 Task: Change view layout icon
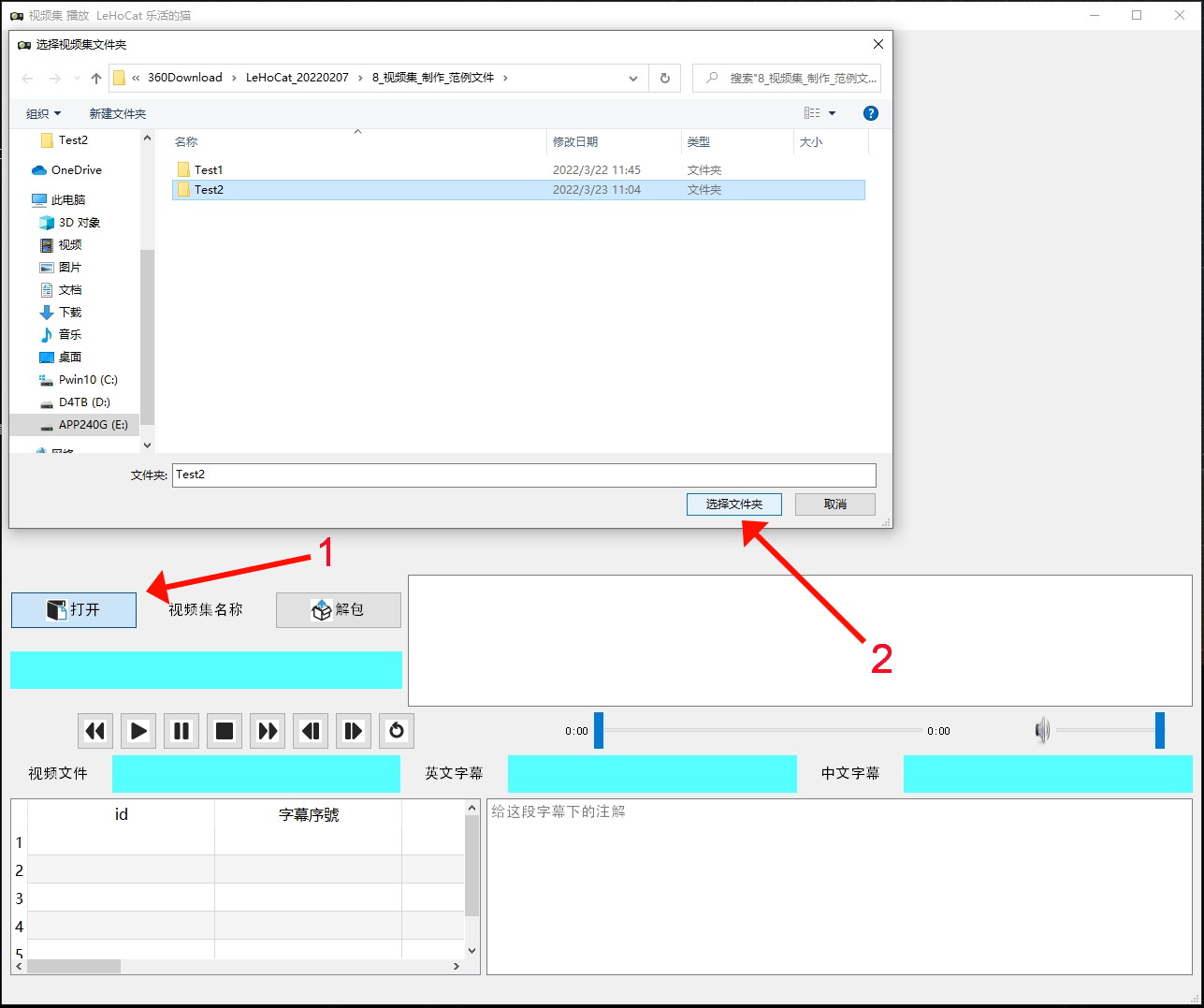pyautogui.click(x=812, y=113)
